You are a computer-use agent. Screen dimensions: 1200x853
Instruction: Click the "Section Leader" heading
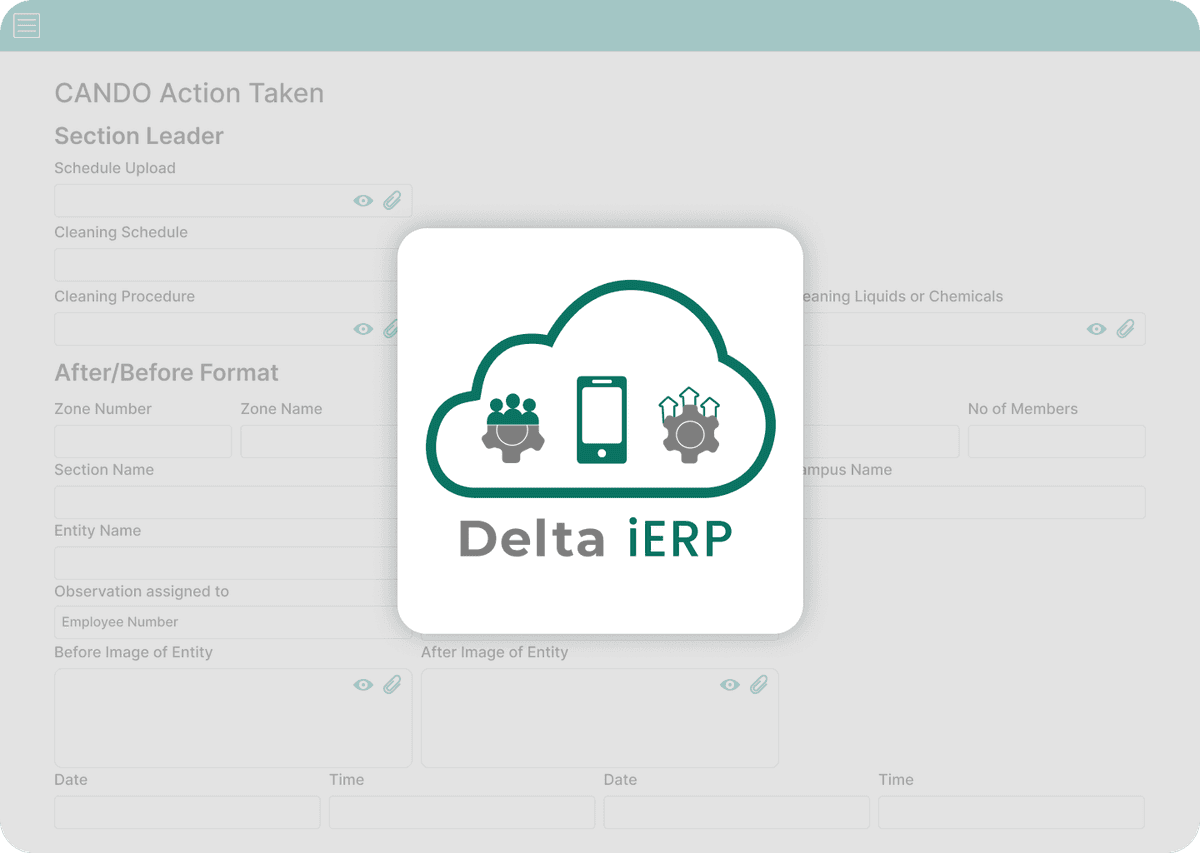coord(139,136)
